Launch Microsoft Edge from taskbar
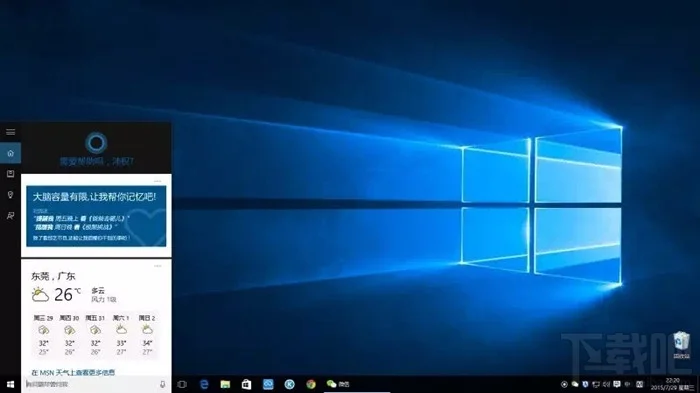This screenshot has height=393, width=700. pos(204,384)
